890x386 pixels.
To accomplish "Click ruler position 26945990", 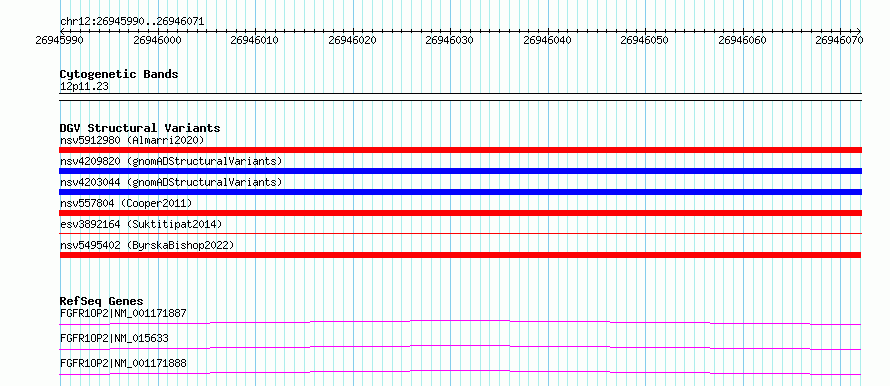I will [60, 40].
